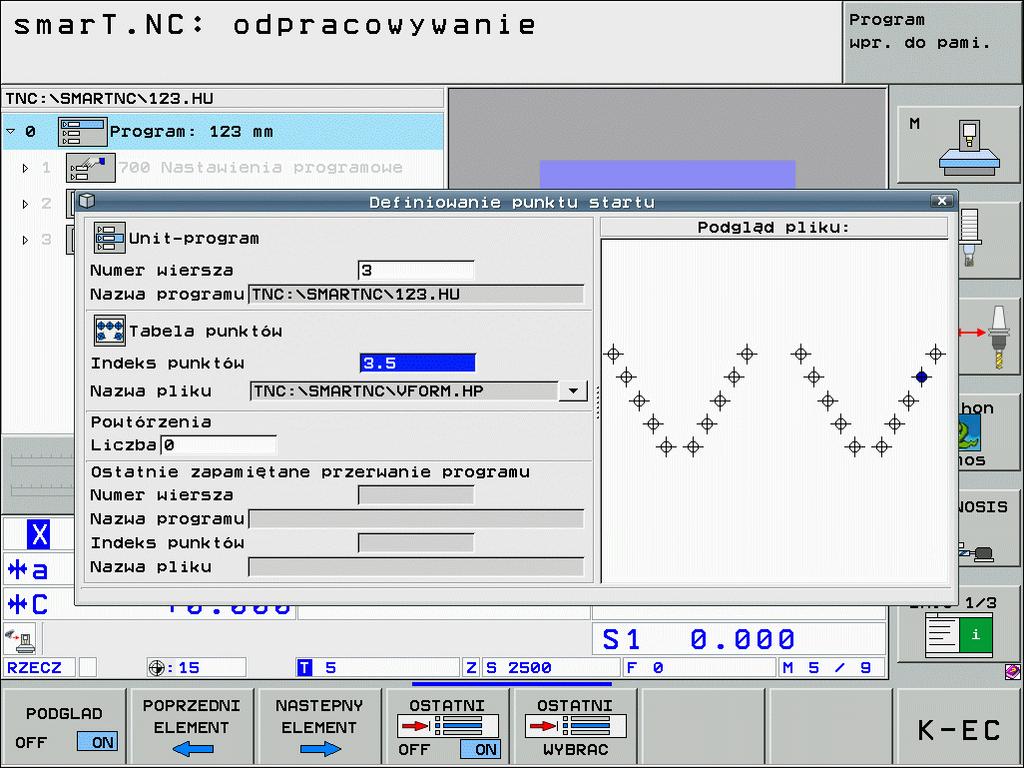Click the machine icon below the *C axis
Screen dimensions: 1024x768
pos(19,641)
